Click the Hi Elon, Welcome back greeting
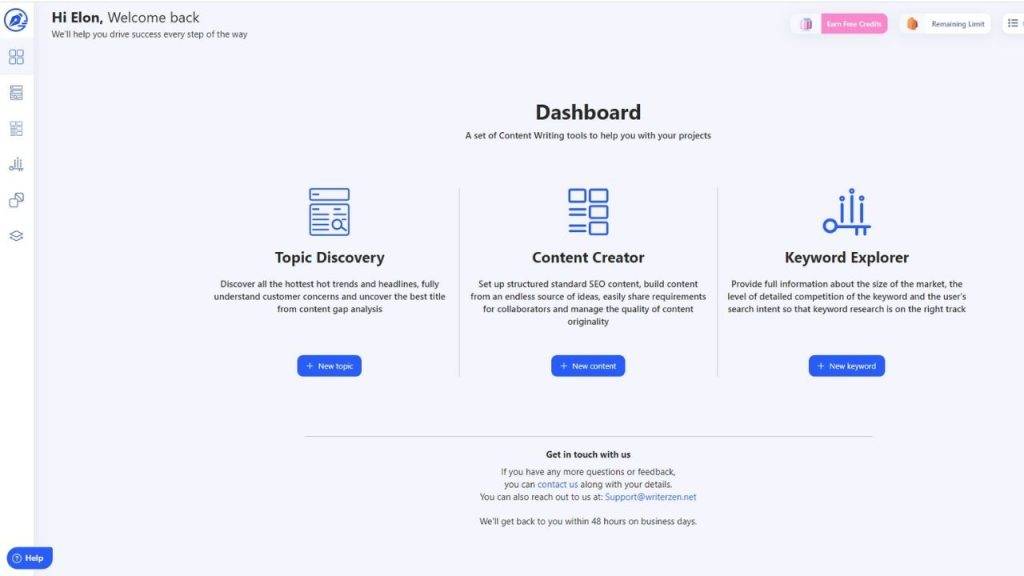 click(125, 18)
